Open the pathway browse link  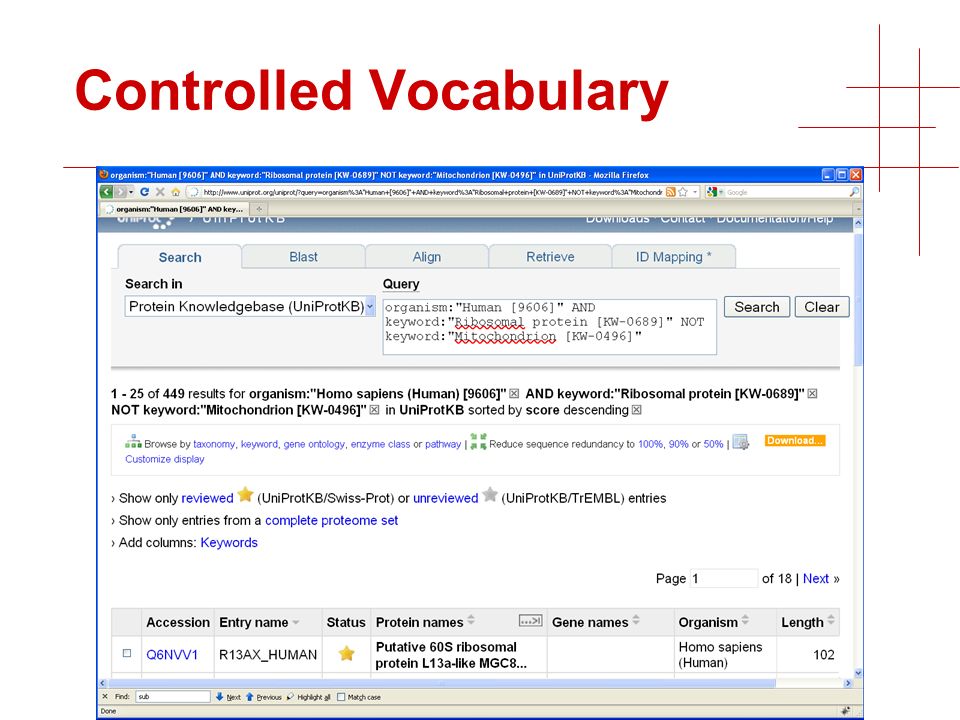click(x=443, y=444)
